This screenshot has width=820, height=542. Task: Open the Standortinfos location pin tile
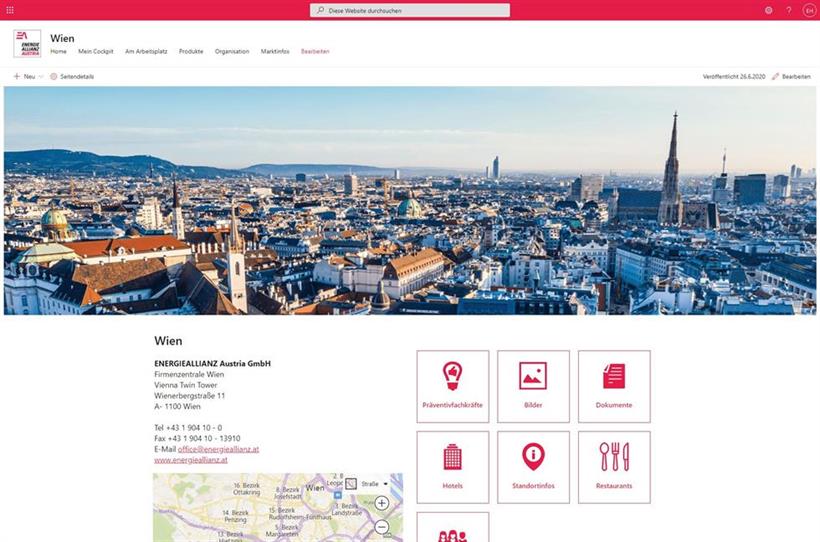pos(533,467)
